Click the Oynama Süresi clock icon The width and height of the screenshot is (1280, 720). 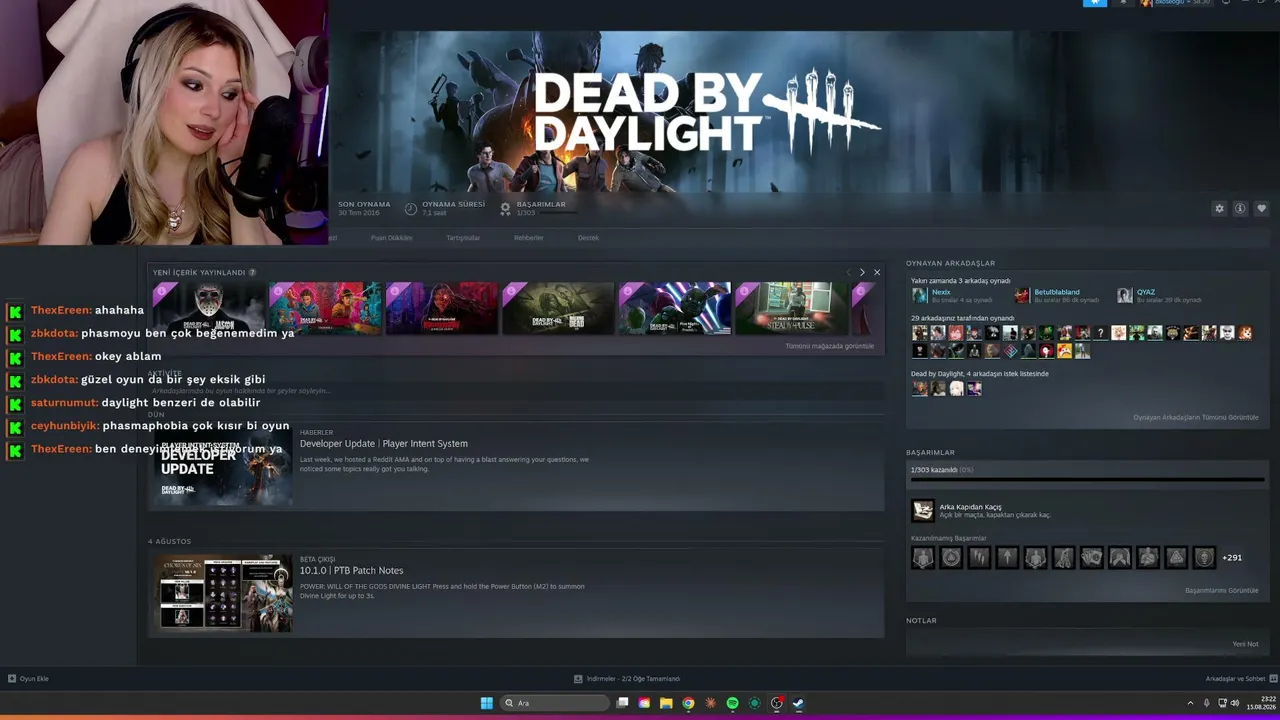tap(411, 209)
